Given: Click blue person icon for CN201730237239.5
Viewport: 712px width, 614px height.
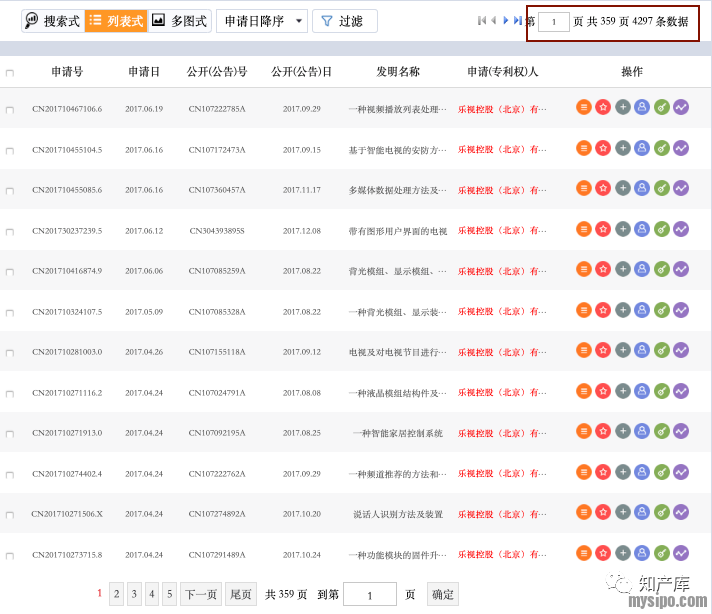Looking at the screenshot, I should pyautogui.click(x=642, y=229).
